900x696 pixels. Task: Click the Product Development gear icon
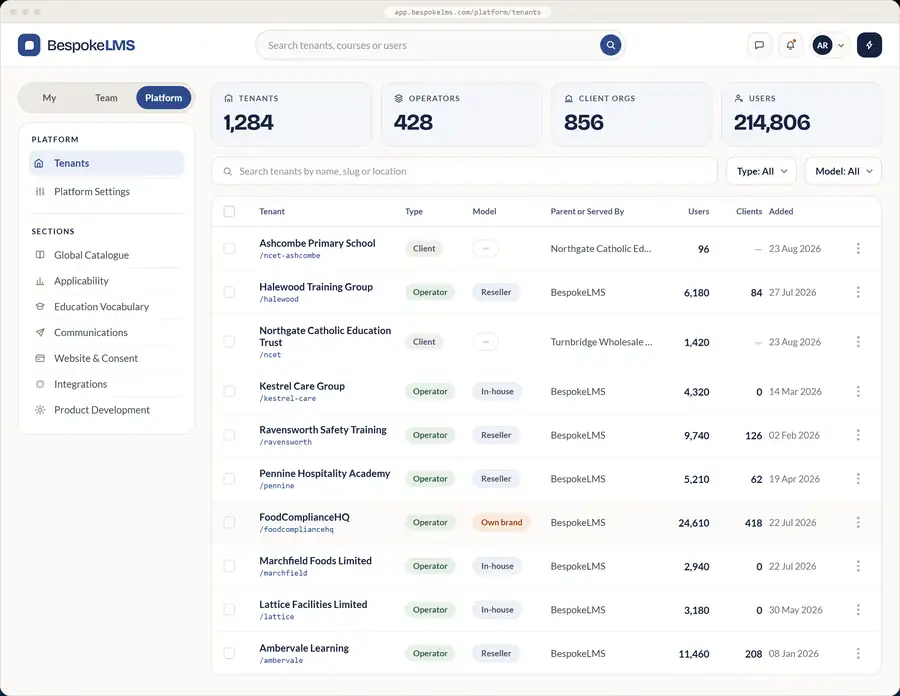pyautogui.click(x=40, y=410)
